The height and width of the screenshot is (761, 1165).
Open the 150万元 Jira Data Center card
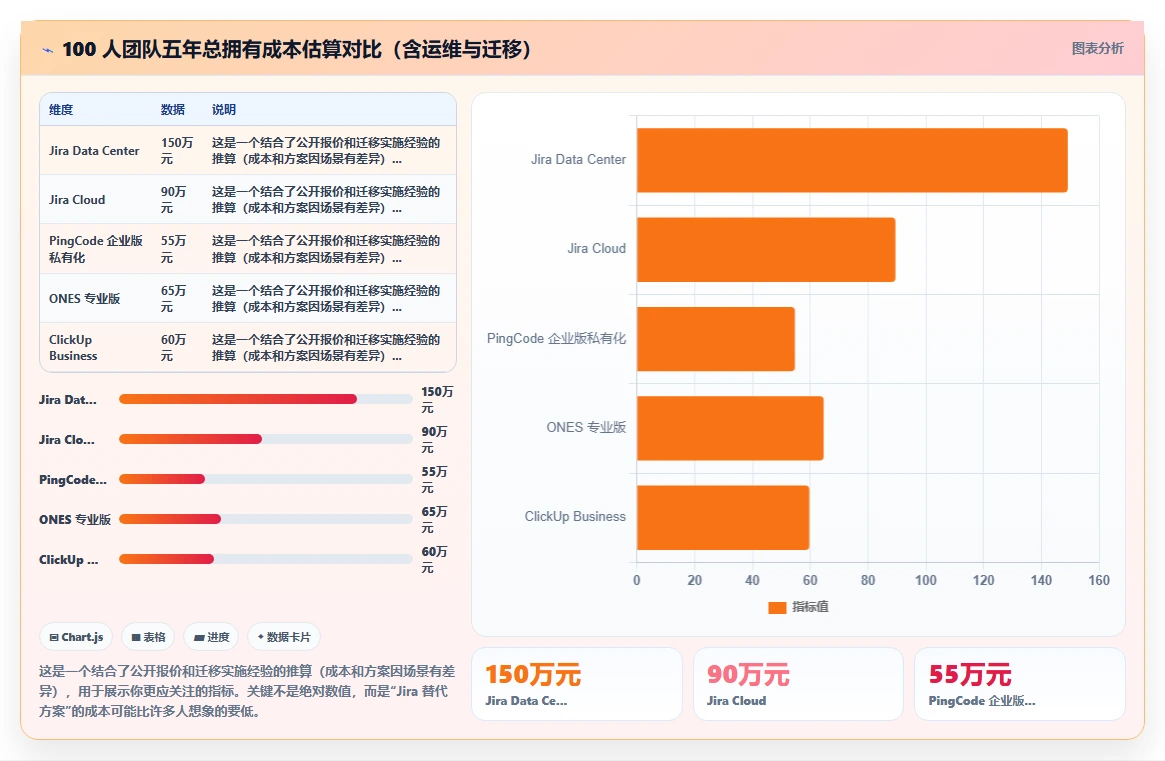click(x=577, y=684)
